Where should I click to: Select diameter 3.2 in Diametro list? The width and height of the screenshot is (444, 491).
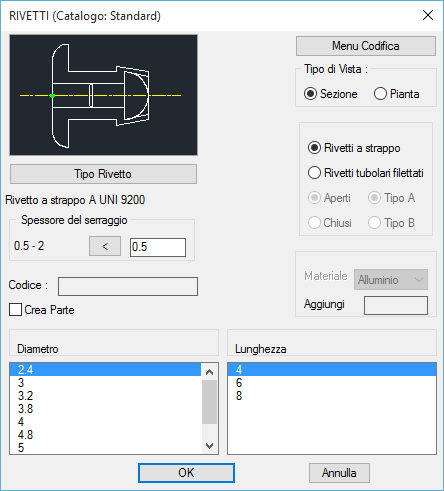(x=106, y=396)
